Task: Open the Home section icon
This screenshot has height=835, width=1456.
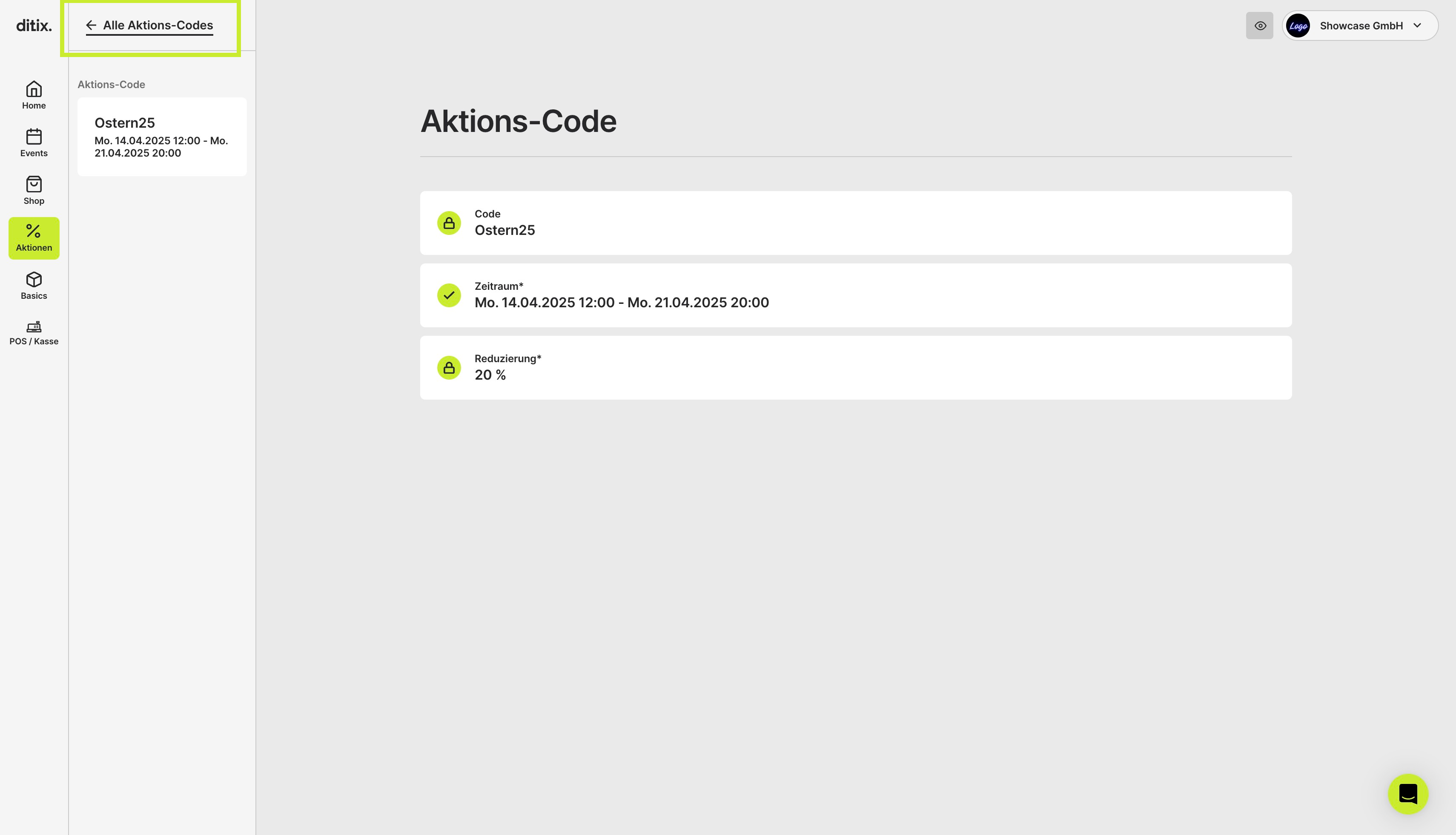Action: [x=34, y=89]
